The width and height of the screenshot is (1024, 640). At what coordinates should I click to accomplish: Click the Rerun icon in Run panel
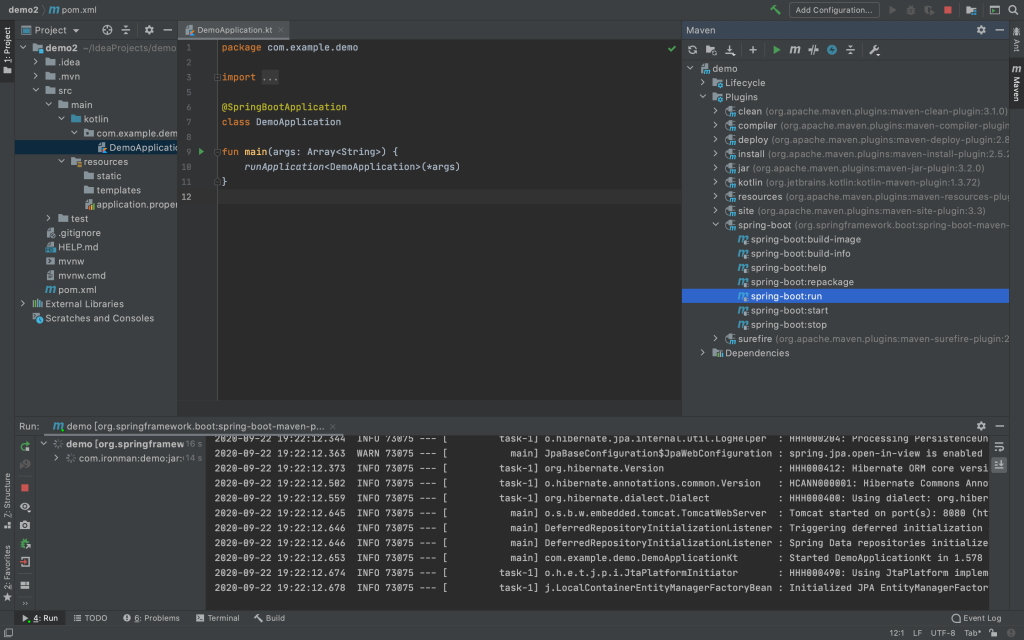tap(25, 447)
